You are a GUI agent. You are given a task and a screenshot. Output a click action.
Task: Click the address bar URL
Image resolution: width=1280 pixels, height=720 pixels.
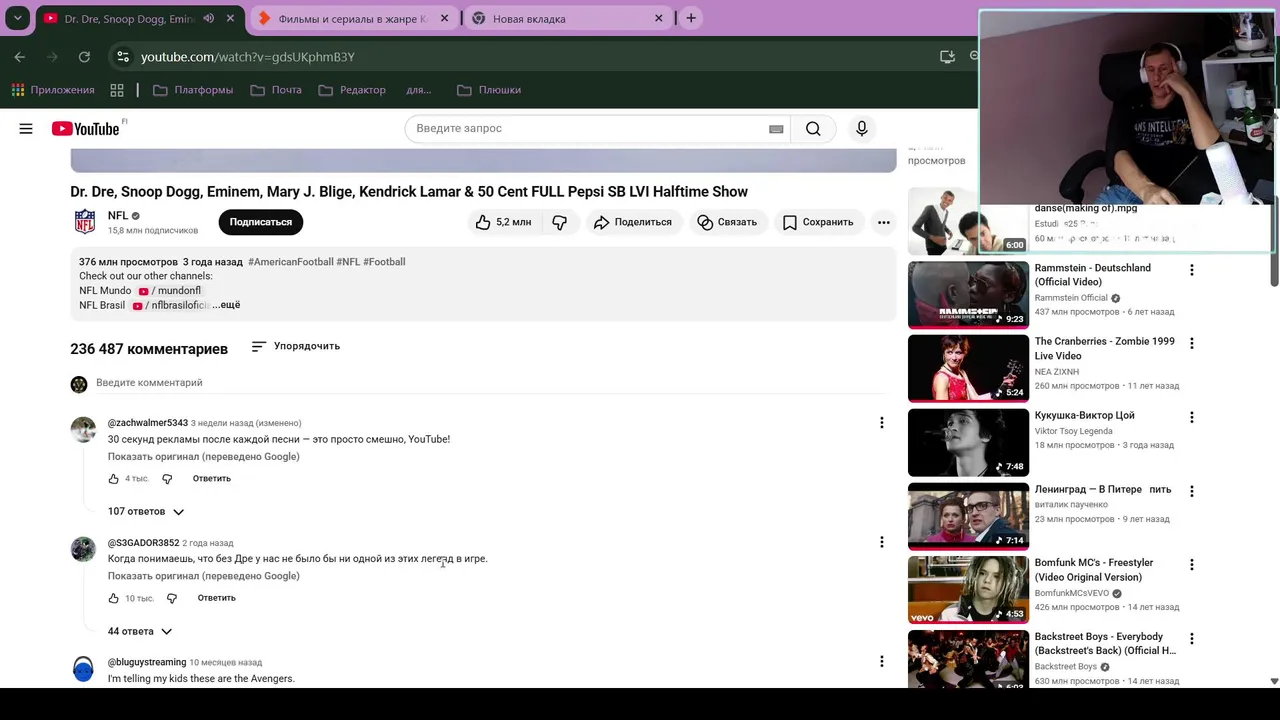pos(248,57)
